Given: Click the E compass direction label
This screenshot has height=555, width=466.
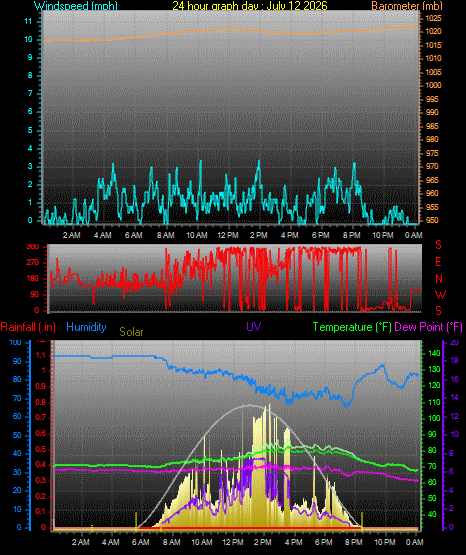Looking at the screenshot, I should coord(438,262).
